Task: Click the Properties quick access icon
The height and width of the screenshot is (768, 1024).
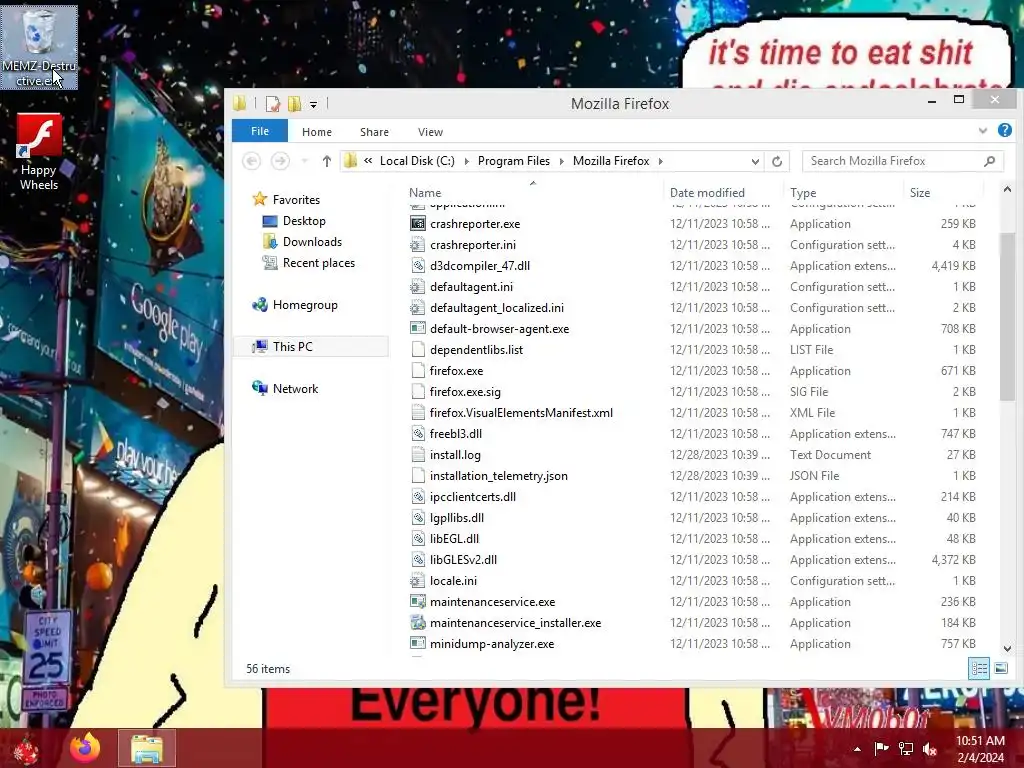Action: [x=273, y=104]
